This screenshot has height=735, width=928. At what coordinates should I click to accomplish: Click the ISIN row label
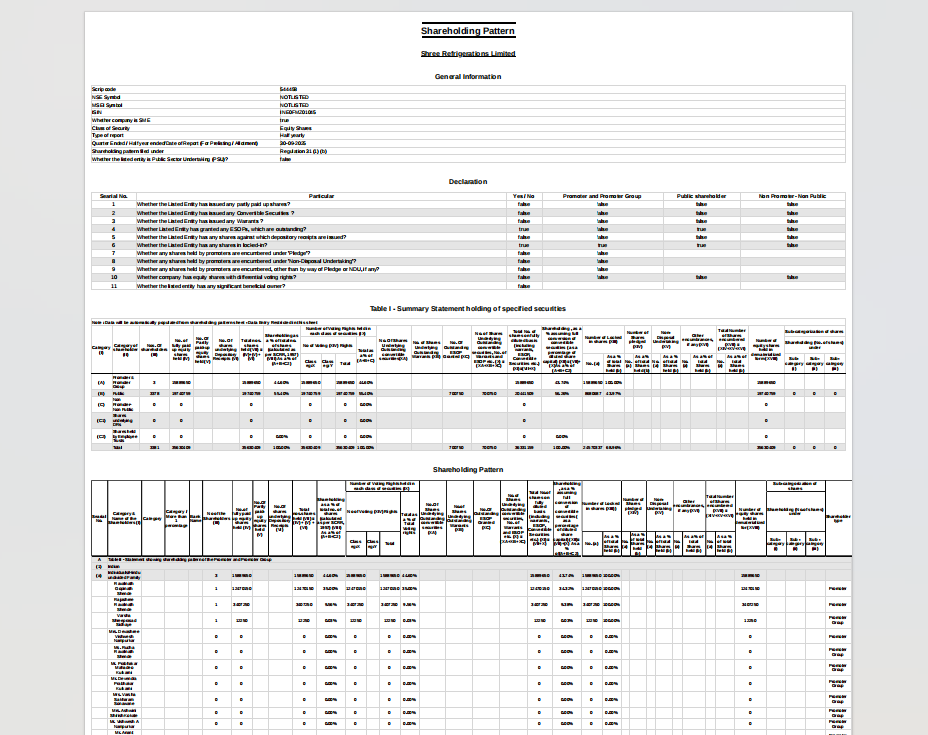tap(96, 112)
